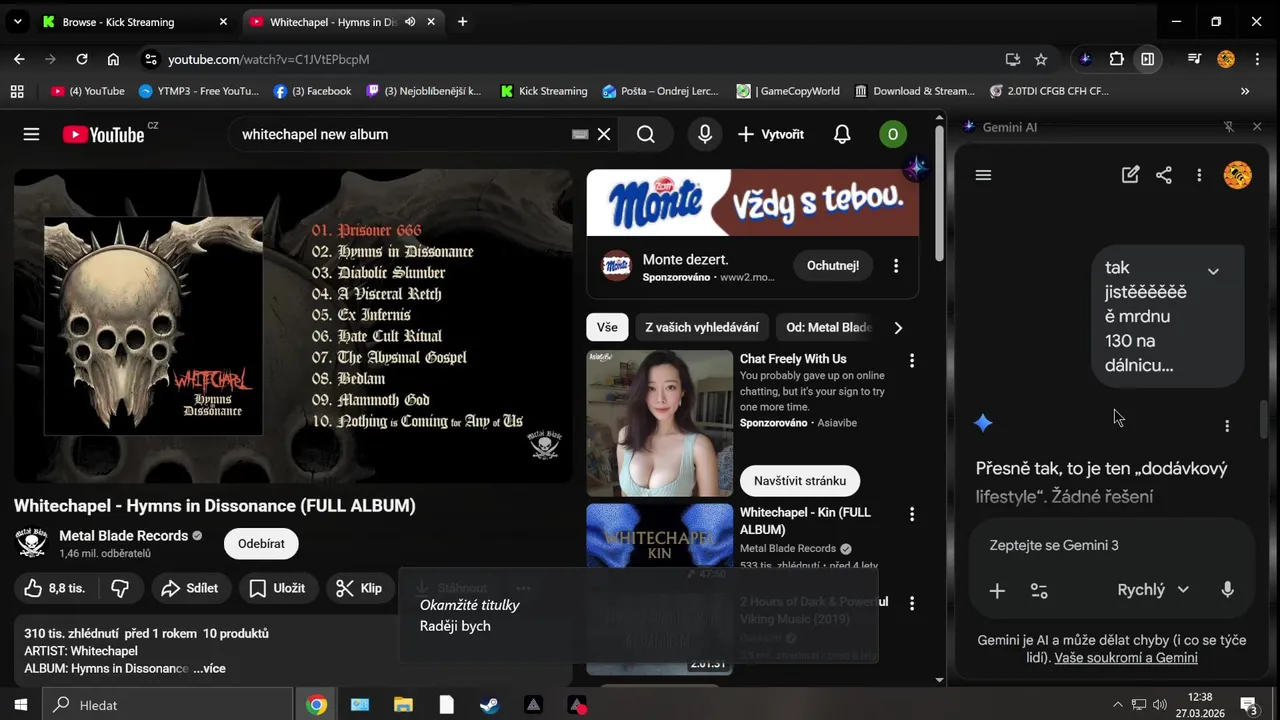Toggle the Chrome side panel button
The height and width of the screenshot is (720, 1280).
point(1148,59)
